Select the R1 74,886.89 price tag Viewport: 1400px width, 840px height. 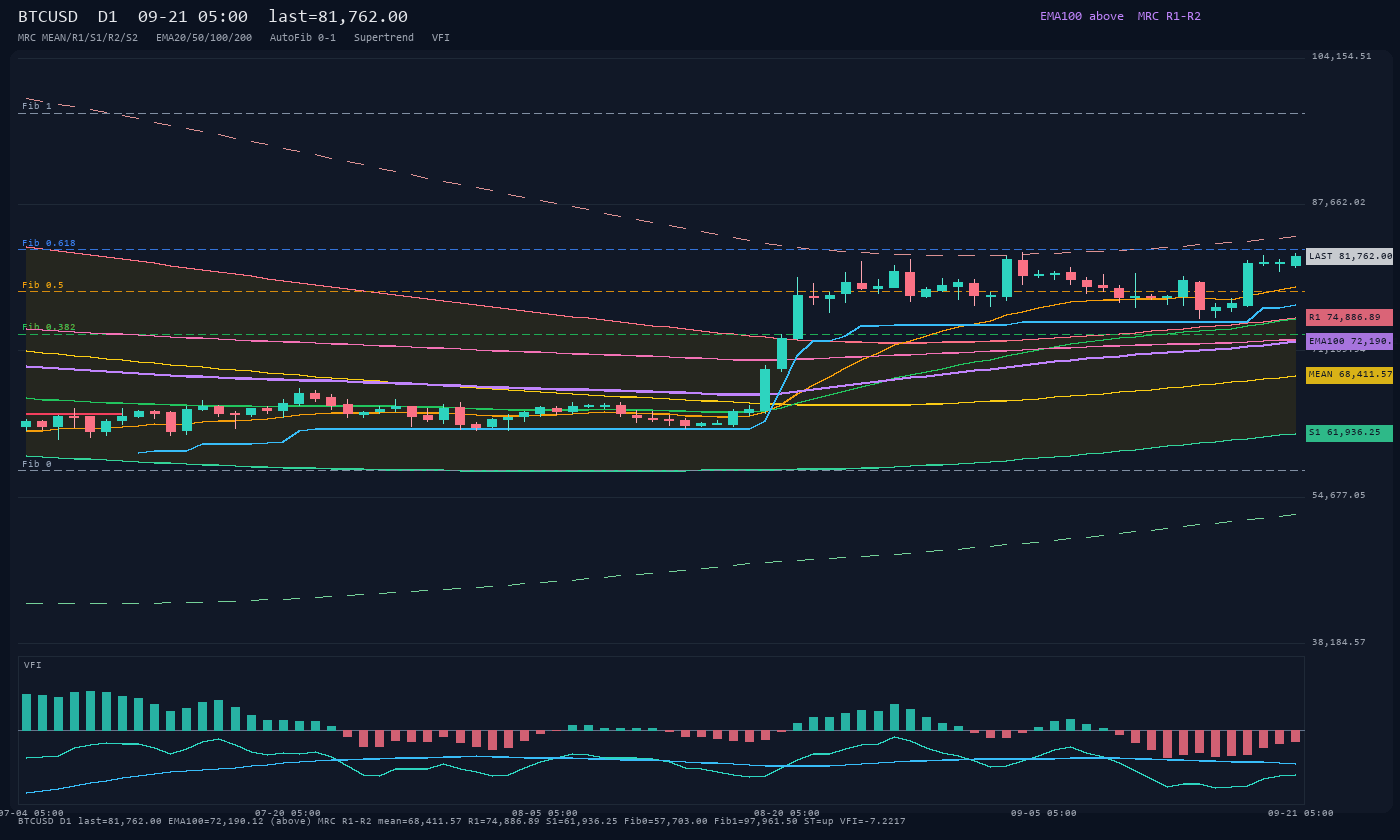point(1349,317)
